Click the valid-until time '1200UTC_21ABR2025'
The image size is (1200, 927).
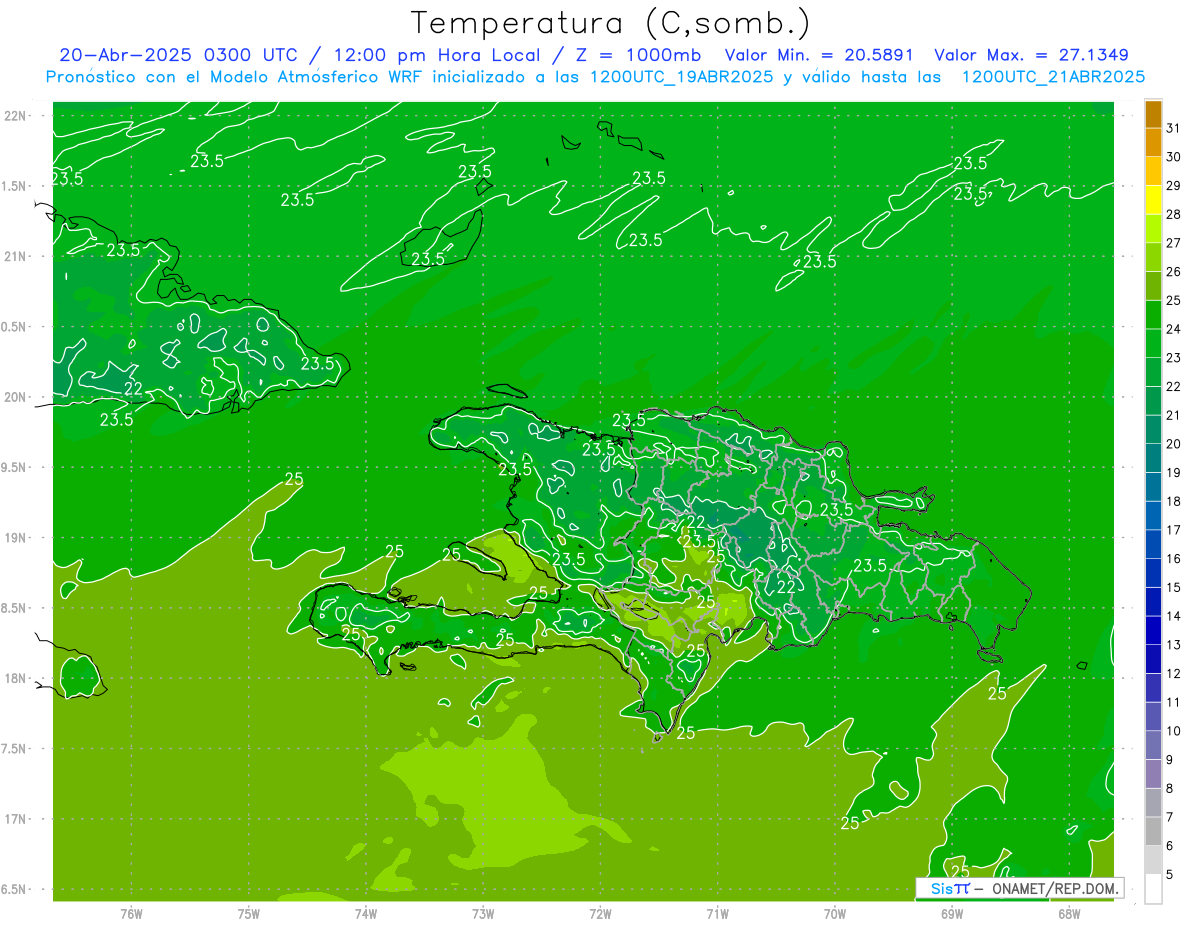click(x=1053, y=77)
